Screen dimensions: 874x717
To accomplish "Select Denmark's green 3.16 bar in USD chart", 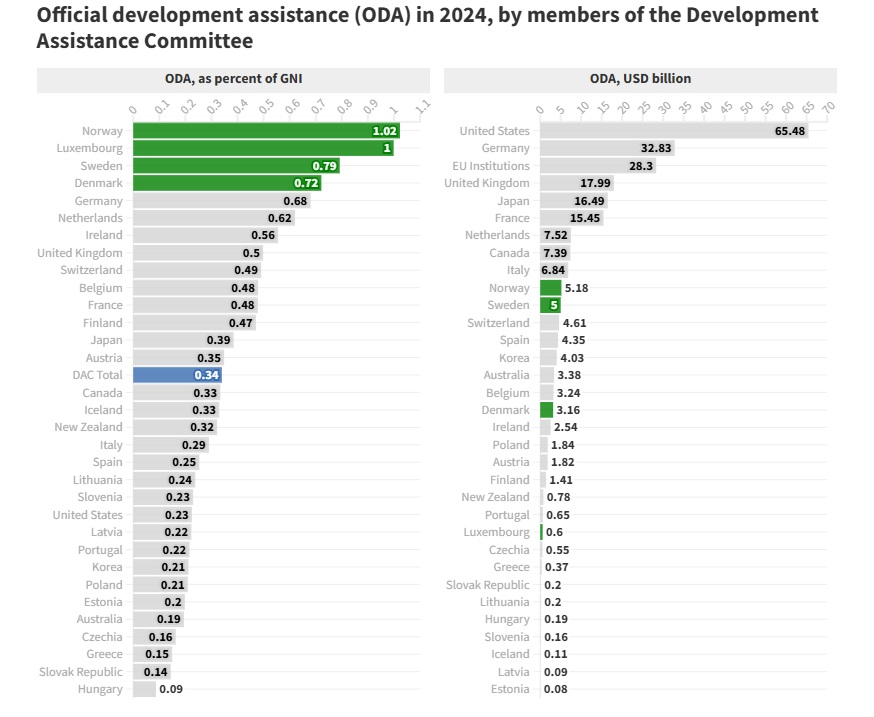I will click(x=546, y=410).
